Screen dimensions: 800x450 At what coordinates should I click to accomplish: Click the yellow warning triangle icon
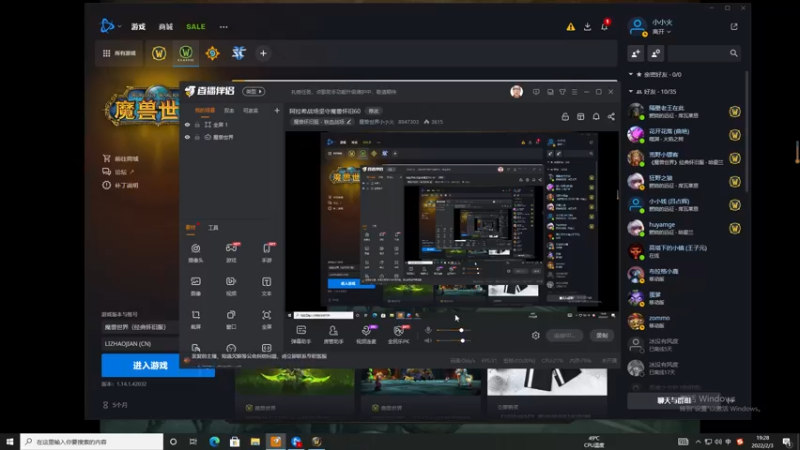coord(570,27)
